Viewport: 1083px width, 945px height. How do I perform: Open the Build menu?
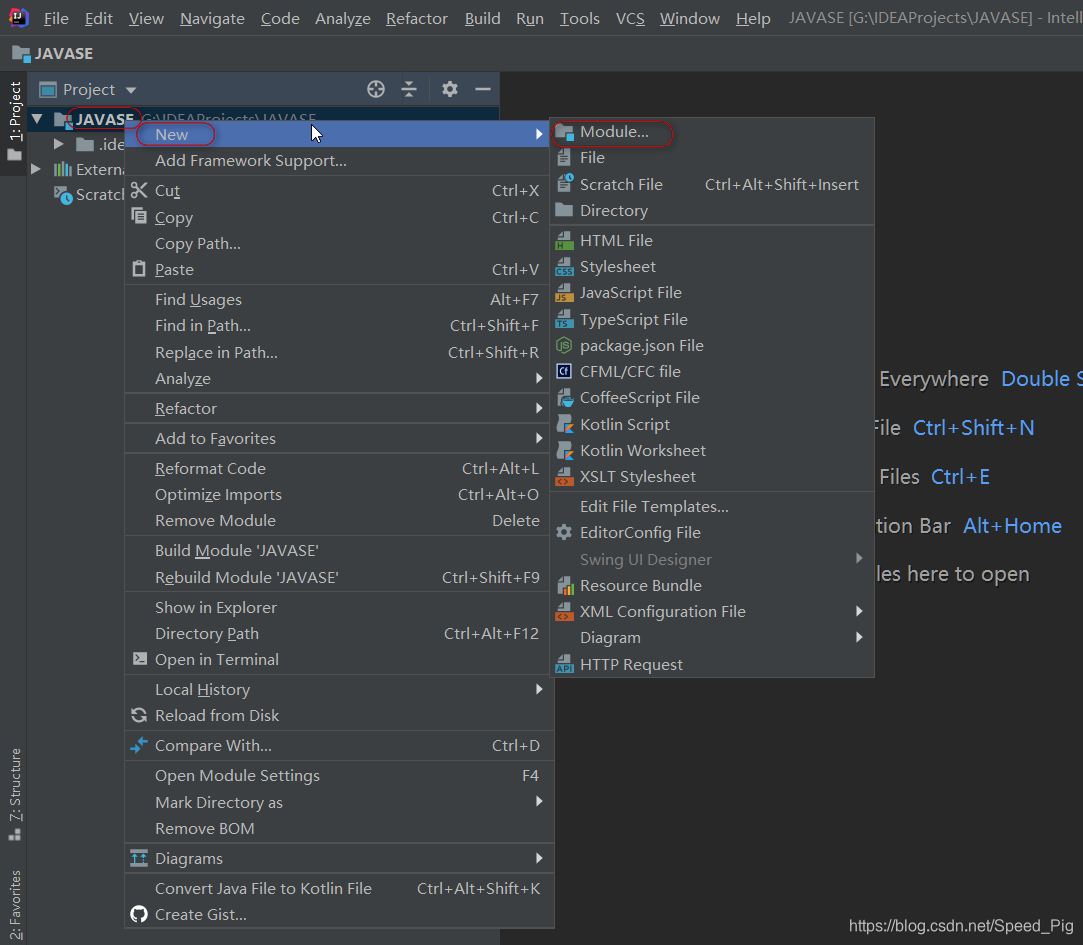pyautogui.click(x=482, y=19)
